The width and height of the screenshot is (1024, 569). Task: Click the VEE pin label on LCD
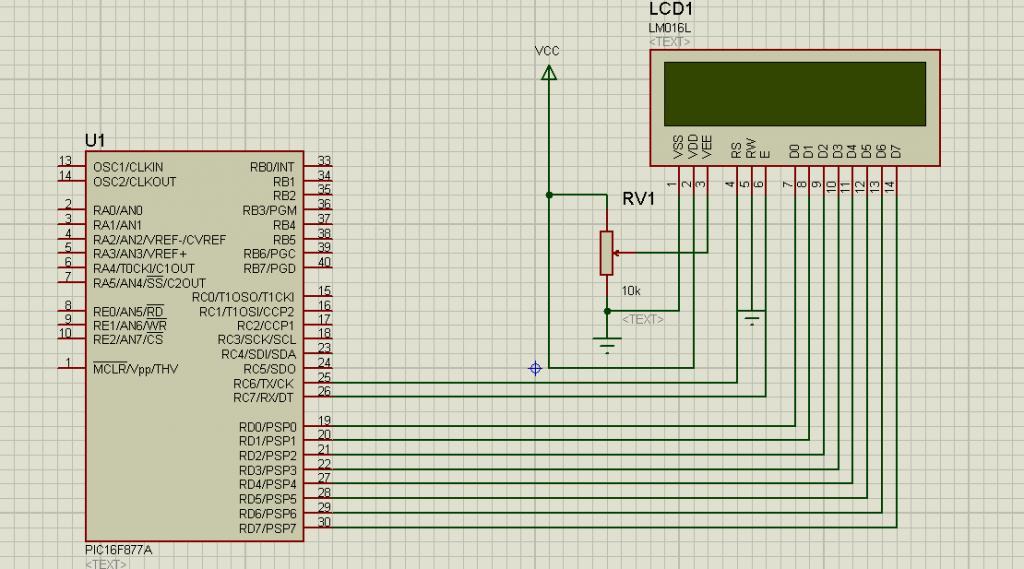[x=707, y=147]
